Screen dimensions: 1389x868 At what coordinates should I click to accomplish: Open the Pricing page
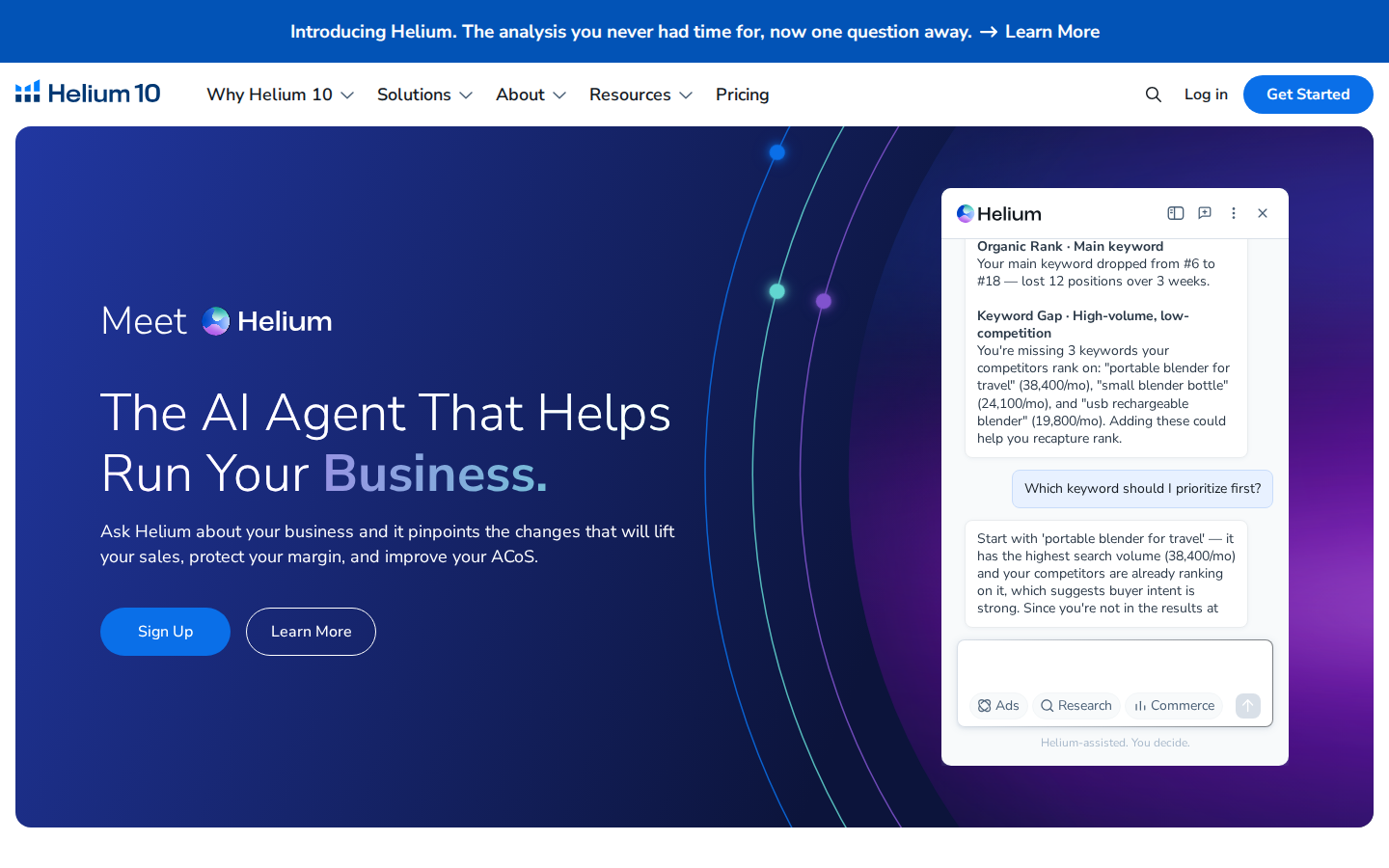[742, 95]
